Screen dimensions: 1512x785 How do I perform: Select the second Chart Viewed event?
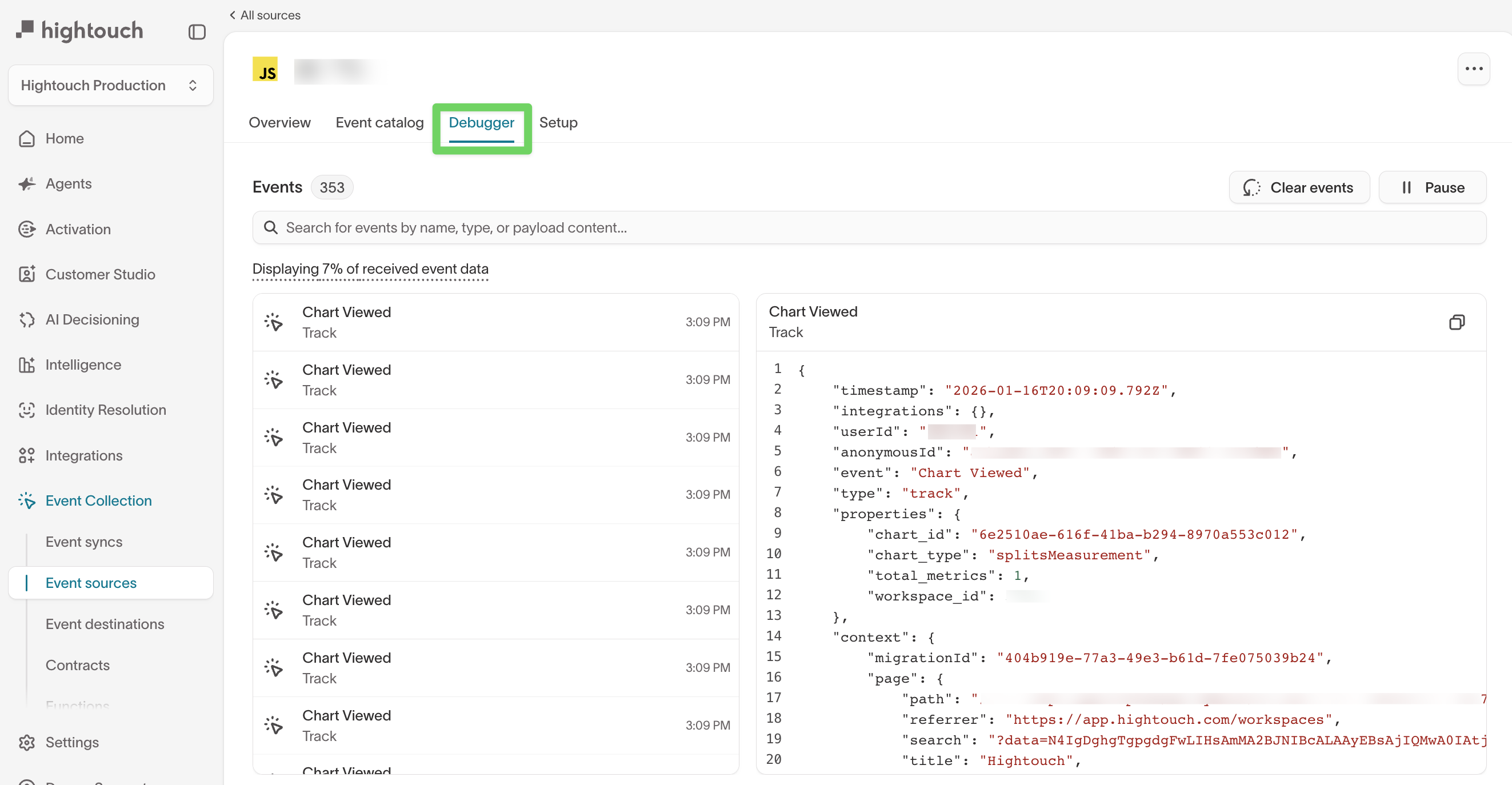496,379
